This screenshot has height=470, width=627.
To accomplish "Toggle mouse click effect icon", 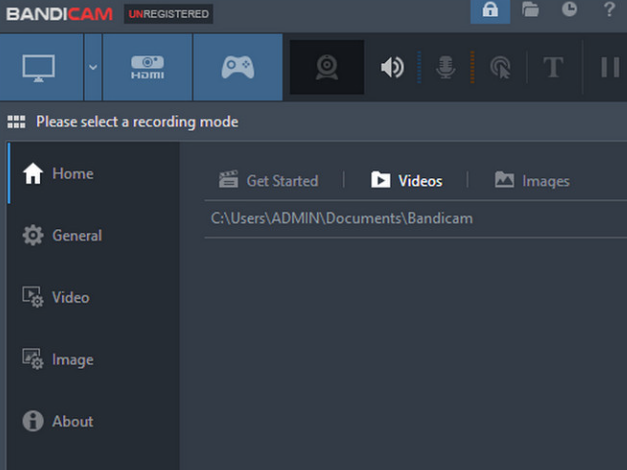I will [x=500, y=67].
